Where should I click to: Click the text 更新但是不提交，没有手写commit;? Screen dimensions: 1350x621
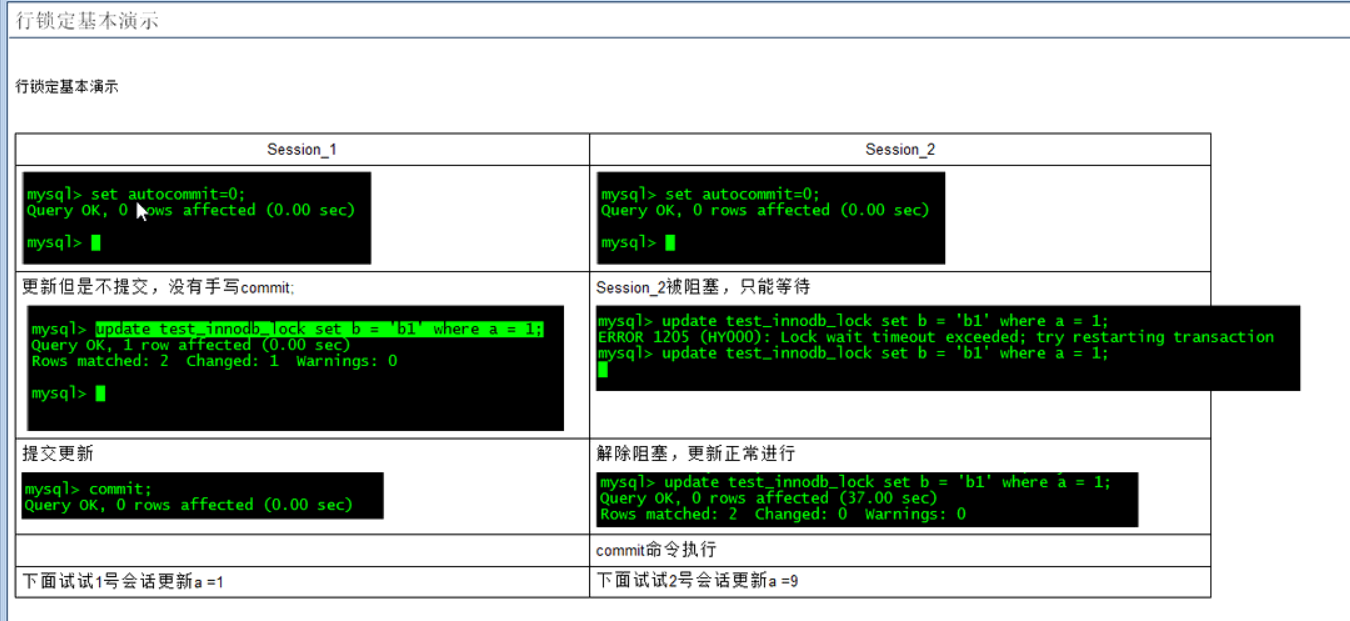click(158, 287)
